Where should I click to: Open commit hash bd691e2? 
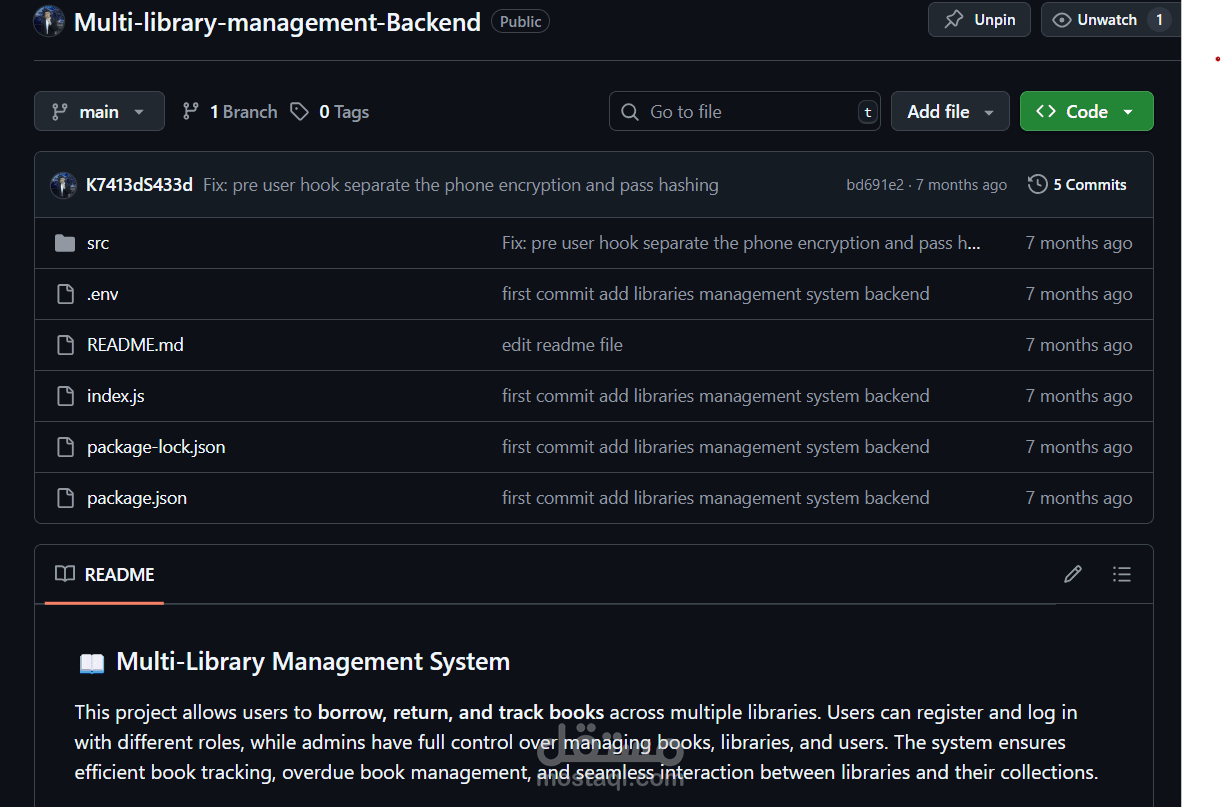coord(874,185)
